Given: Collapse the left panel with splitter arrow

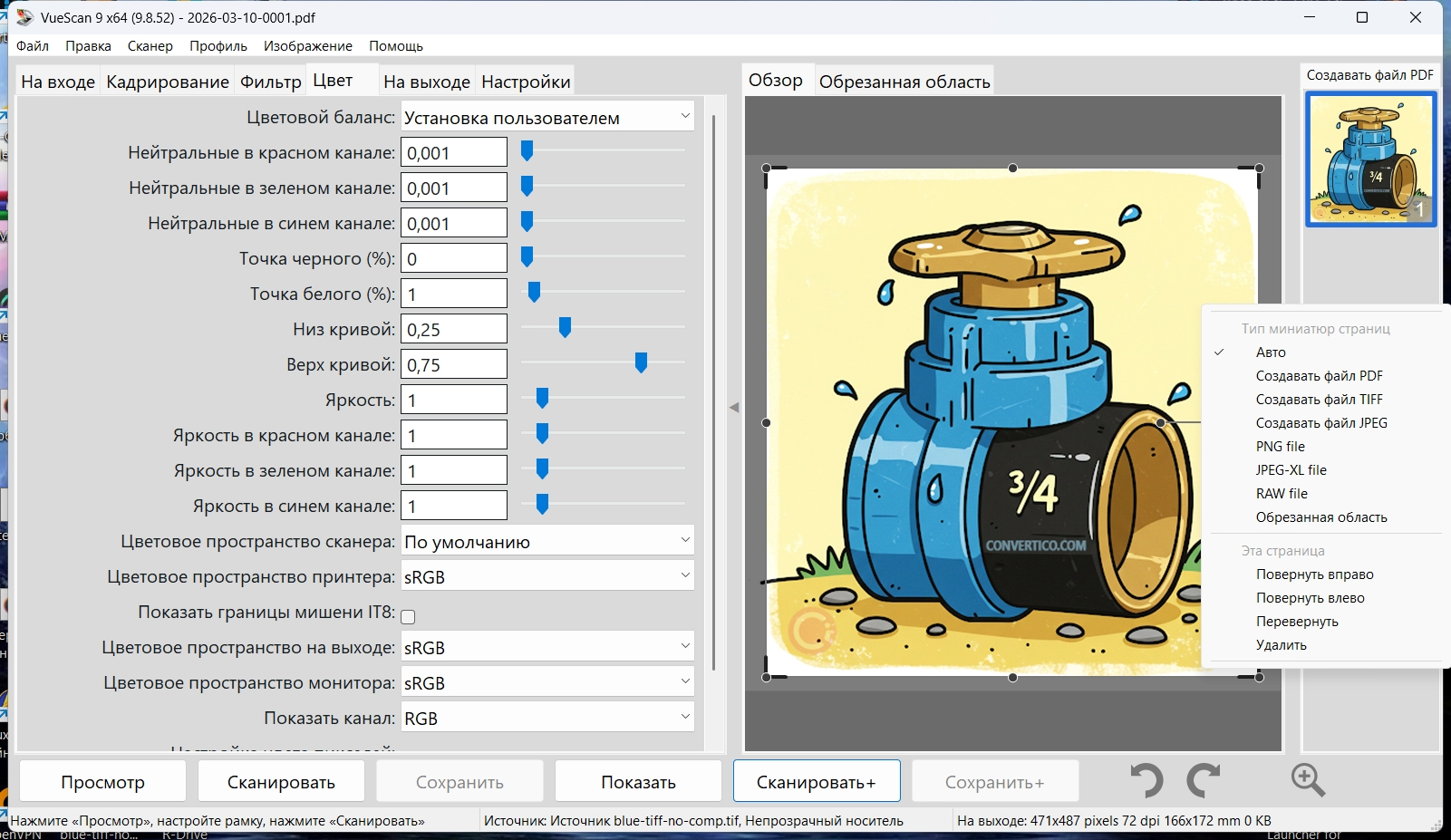Looking at the screenshot, I should 734,408.
